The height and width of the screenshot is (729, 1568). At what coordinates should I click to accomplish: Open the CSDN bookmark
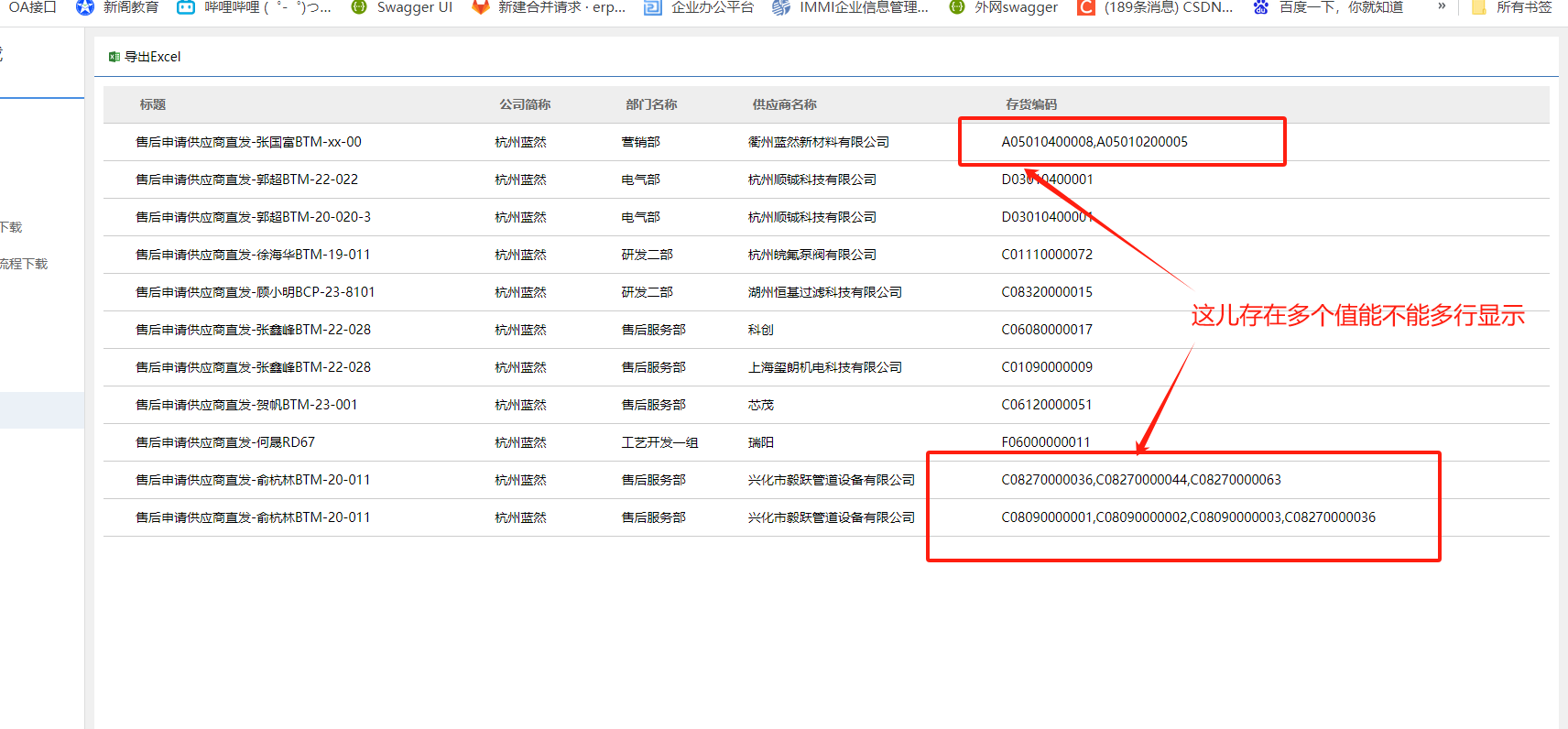(x=1155, y=7)
